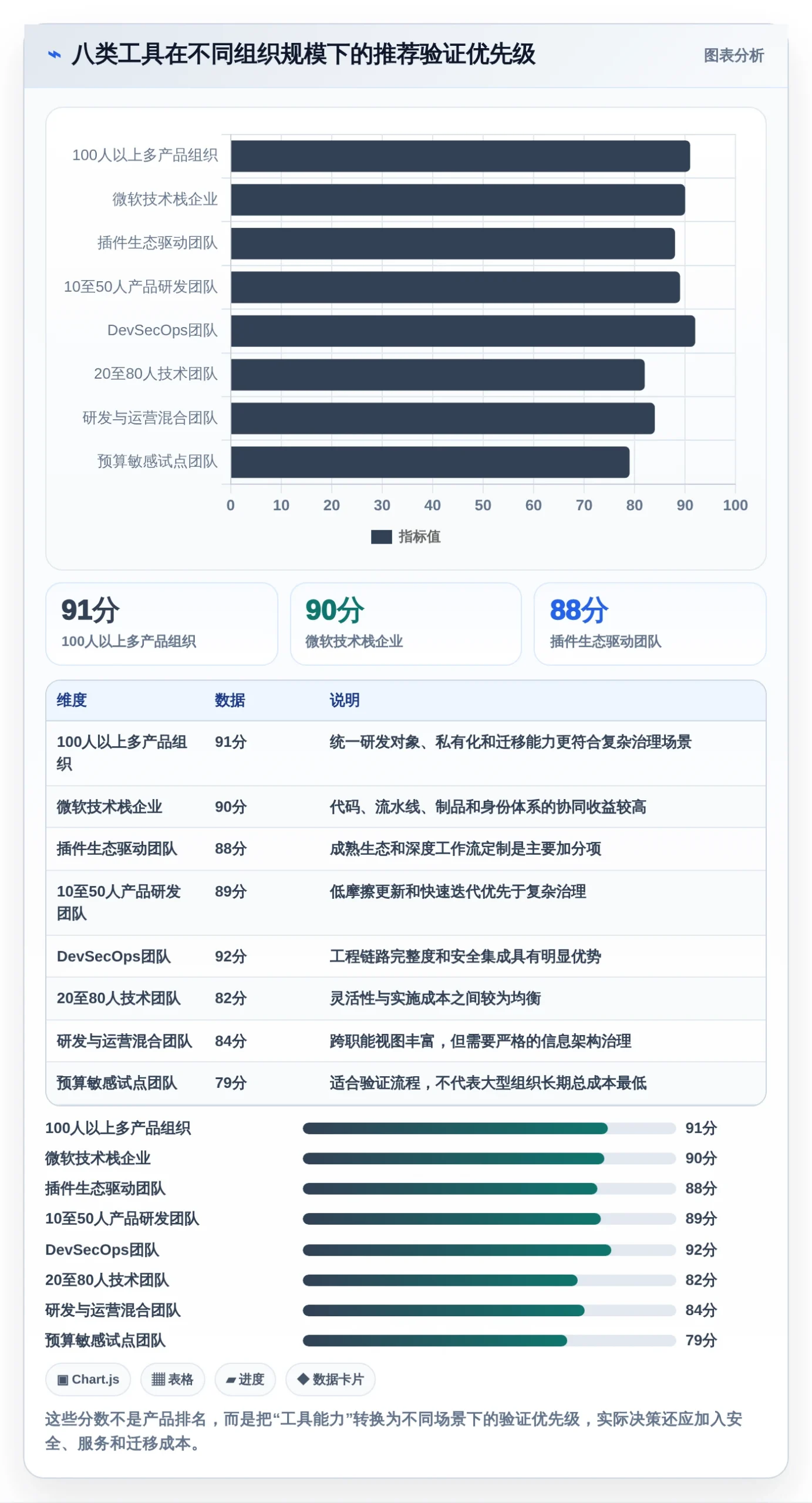Click table cell 预算敏感试点团队
This screenshot has width=812, height=1503.
point(117,1083)
